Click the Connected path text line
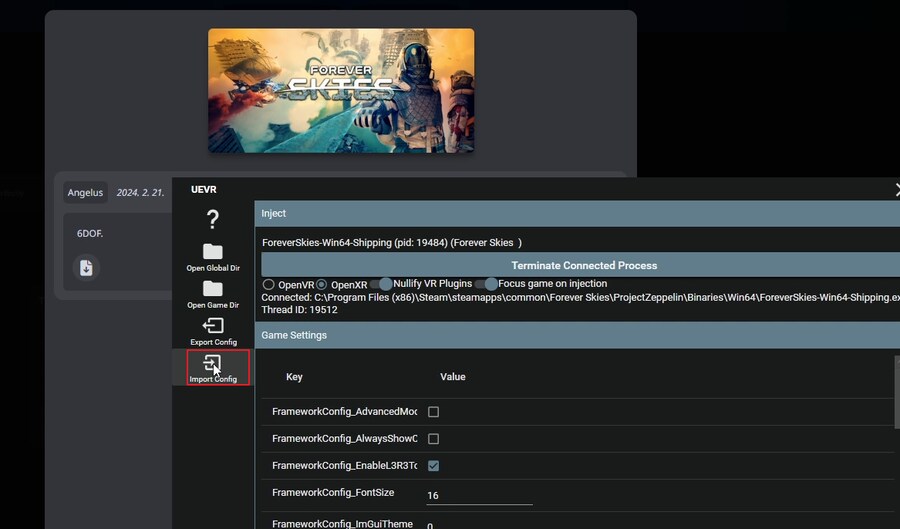 point(580,297)
